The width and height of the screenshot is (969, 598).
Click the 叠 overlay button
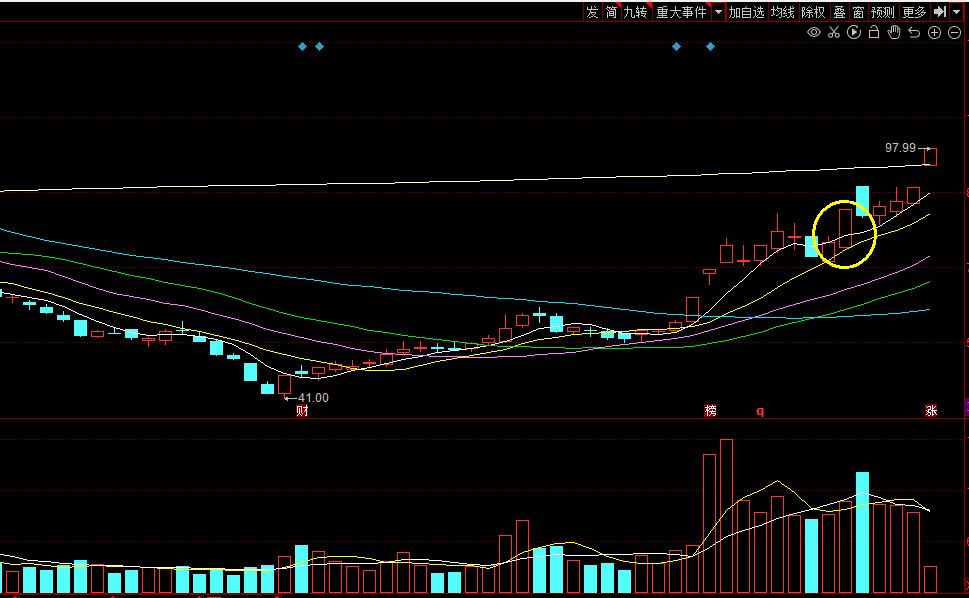click(x=839, y=12)
